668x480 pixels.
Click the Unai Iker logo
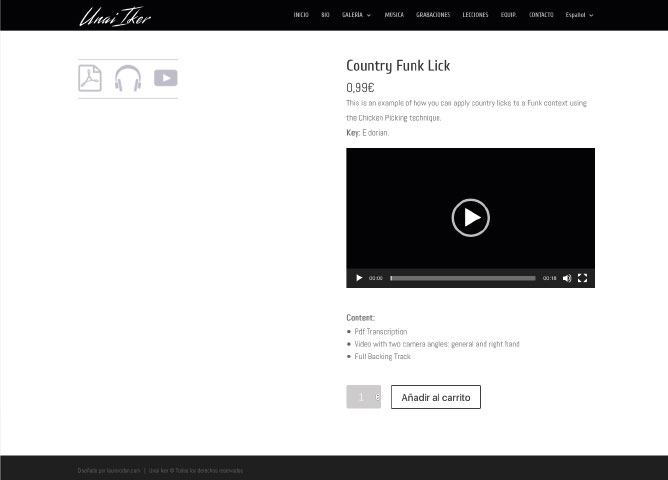(115, 15)
